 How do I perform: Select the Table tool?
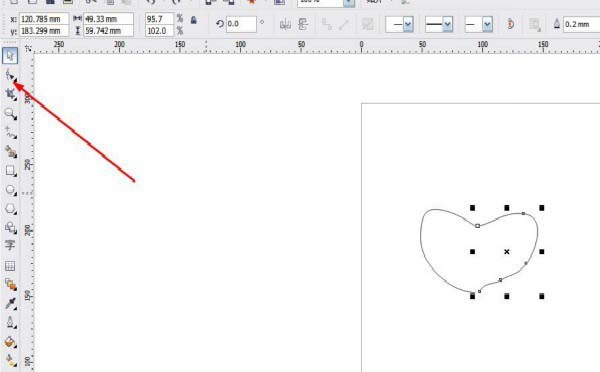coord(10,265)
